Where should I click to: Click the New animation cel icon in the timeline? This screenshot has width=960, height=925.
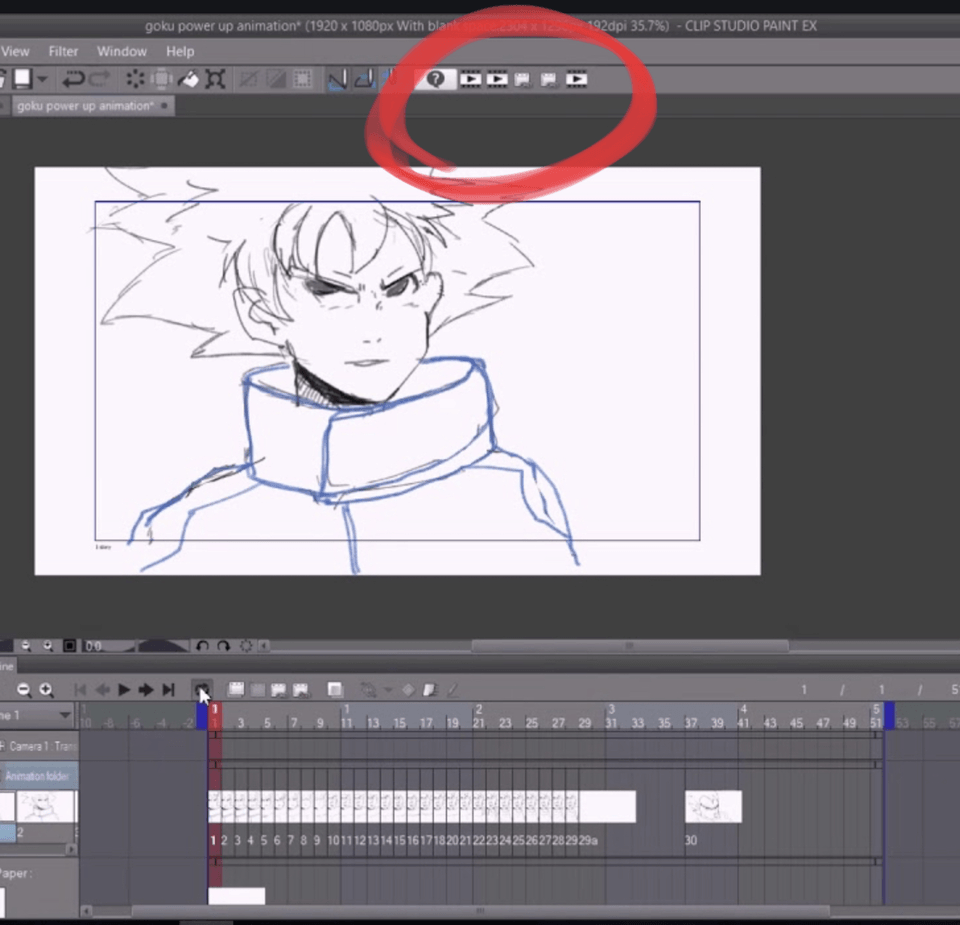coord(237,690)
